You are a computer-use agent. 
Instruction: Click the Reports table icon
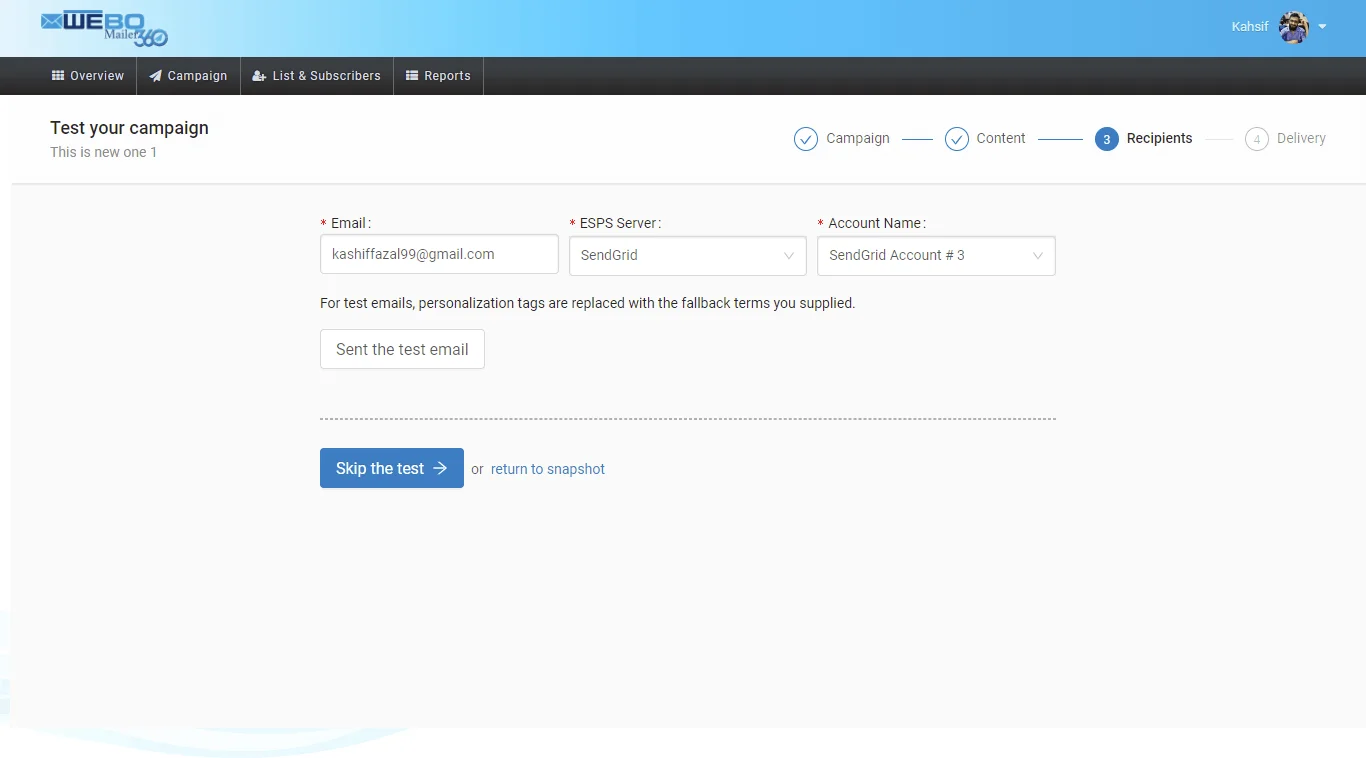[x=412, y=76]
